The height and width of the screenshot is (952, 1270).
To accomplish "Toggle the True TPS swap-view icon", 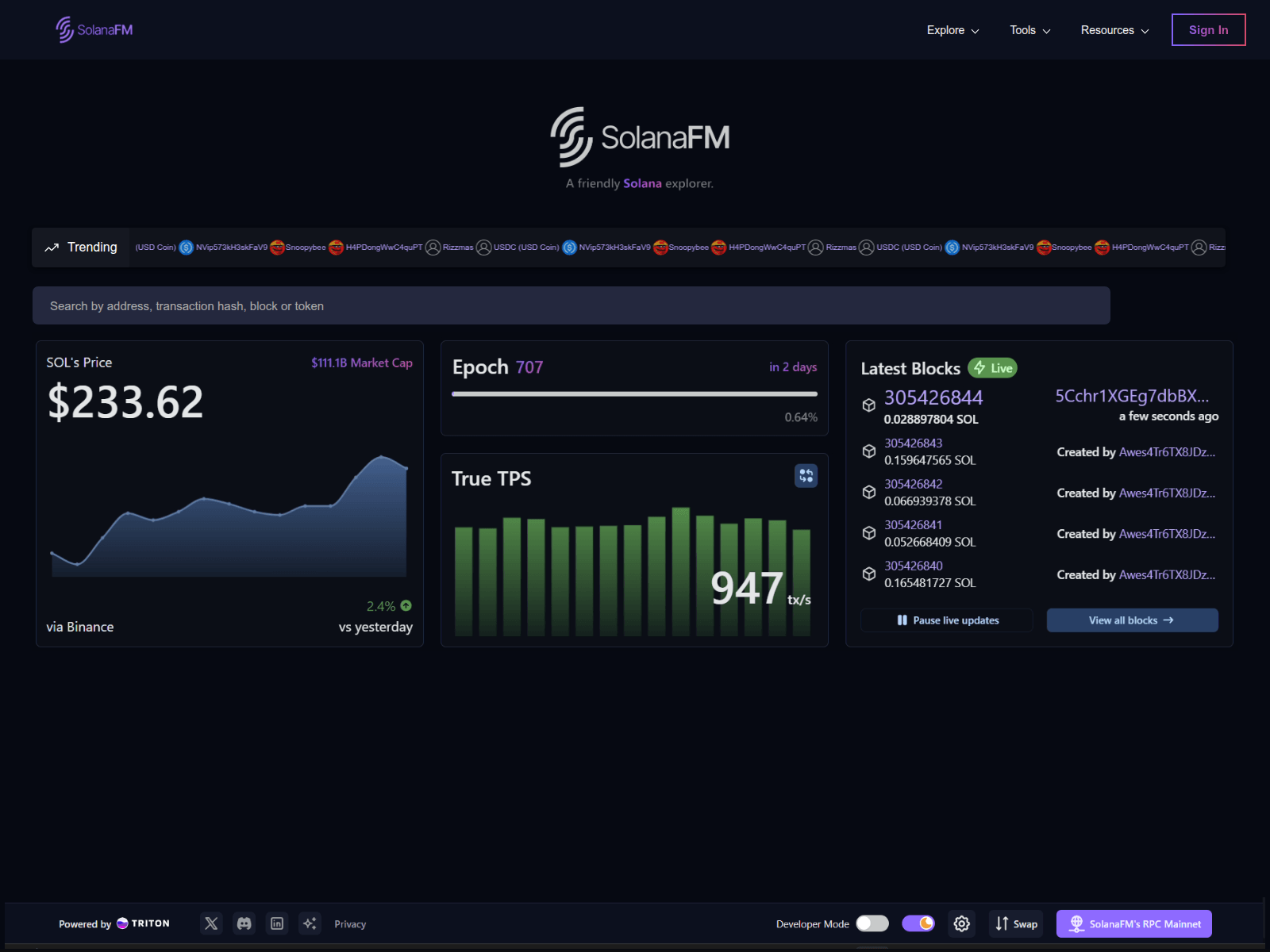I will (806, 476).
